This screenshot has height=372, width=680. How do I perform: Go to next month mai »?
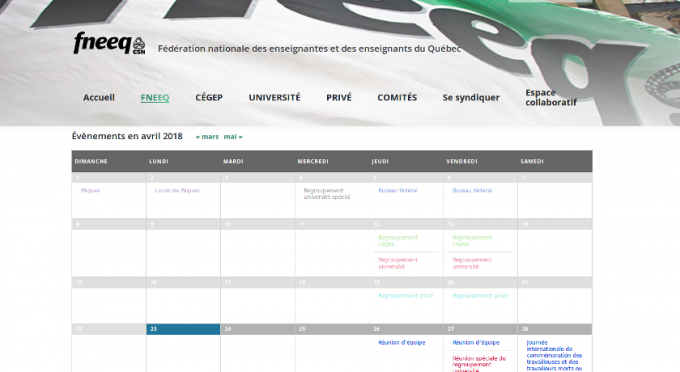(x=233, y=137)
